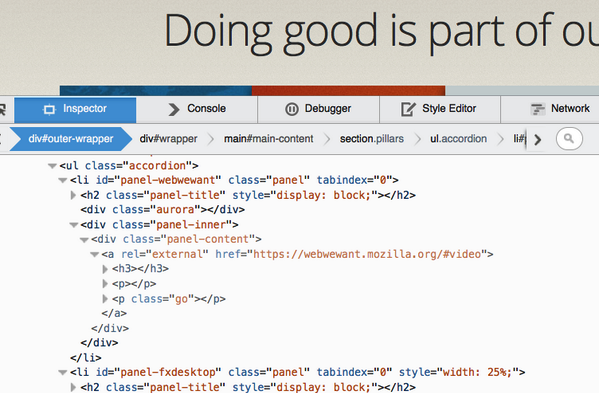The width and height of the screenshot is (599, 393).
Task: Click the Debugger pause icon
Action: point(292,110)
